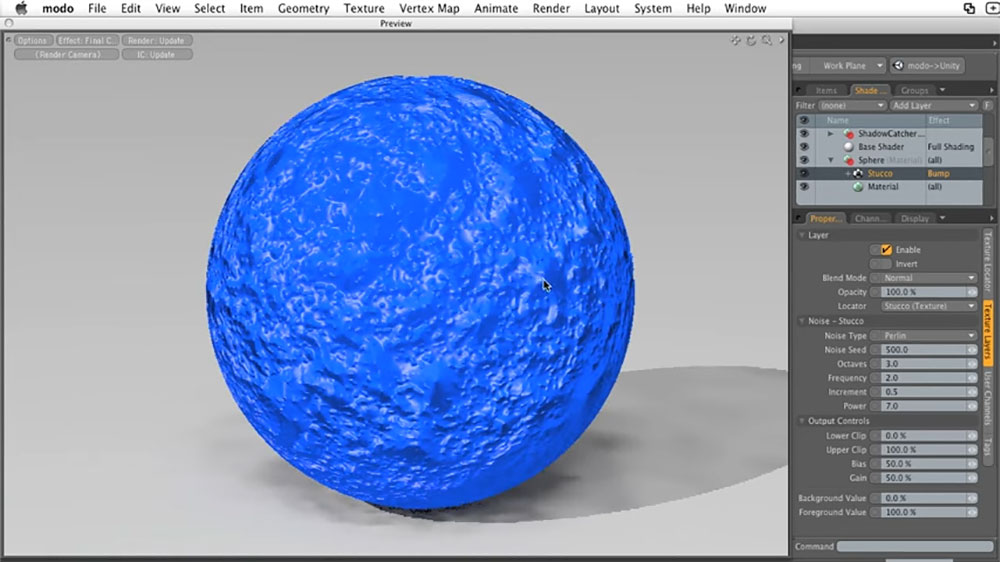Click the eye column header icon
The image size is (1000, 562).
(804, 120)
